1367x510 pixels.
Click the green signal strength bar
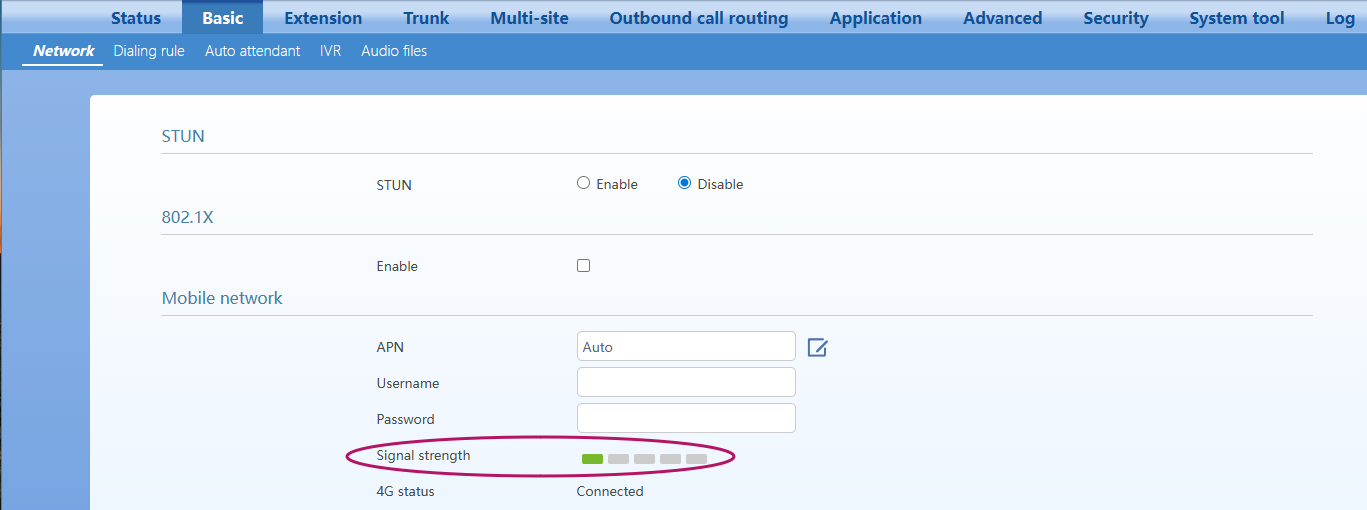(592, 459)
